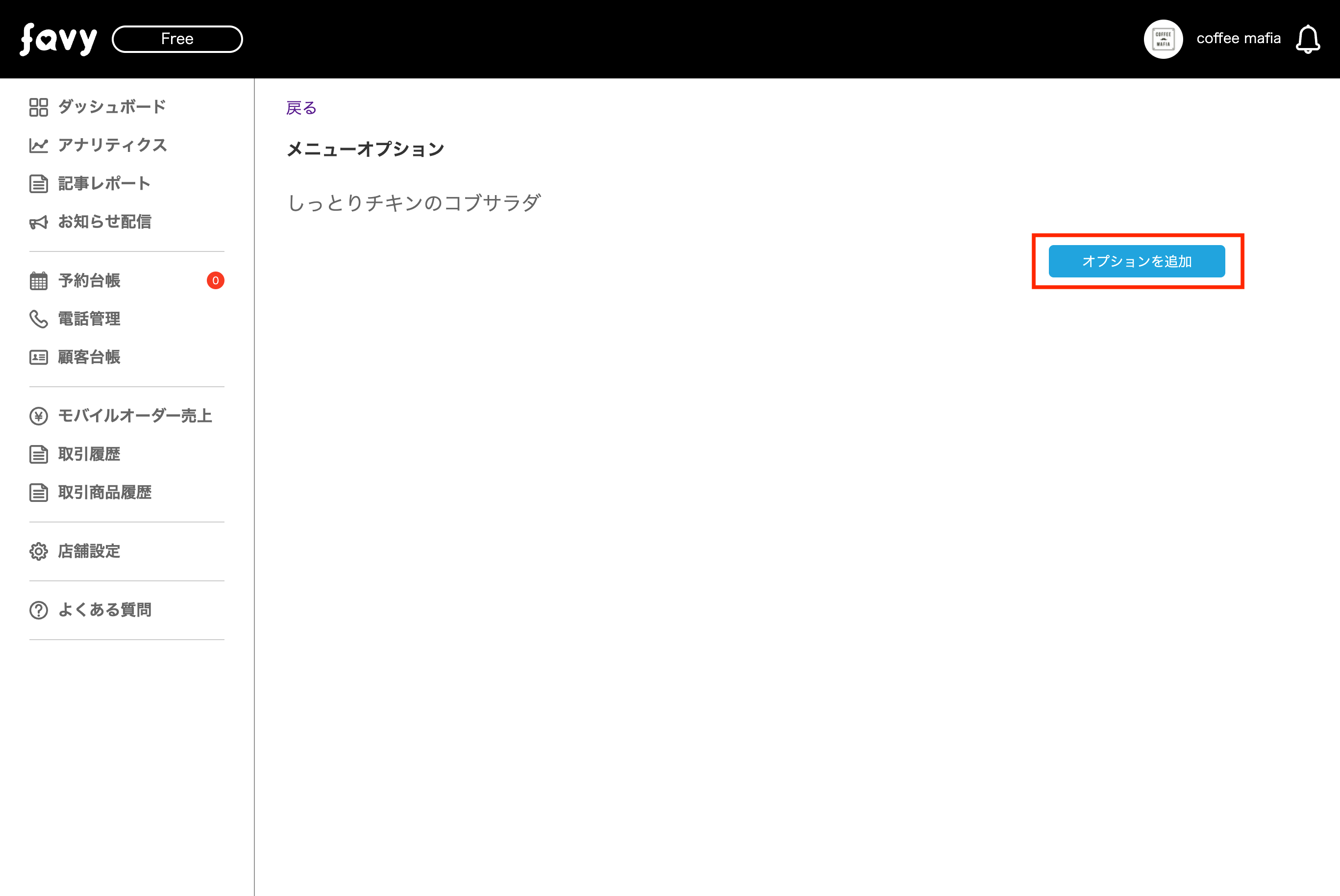Viewport: 1340px width, 896px height.
Task: Click the favy logo
Action: point(58,39)
